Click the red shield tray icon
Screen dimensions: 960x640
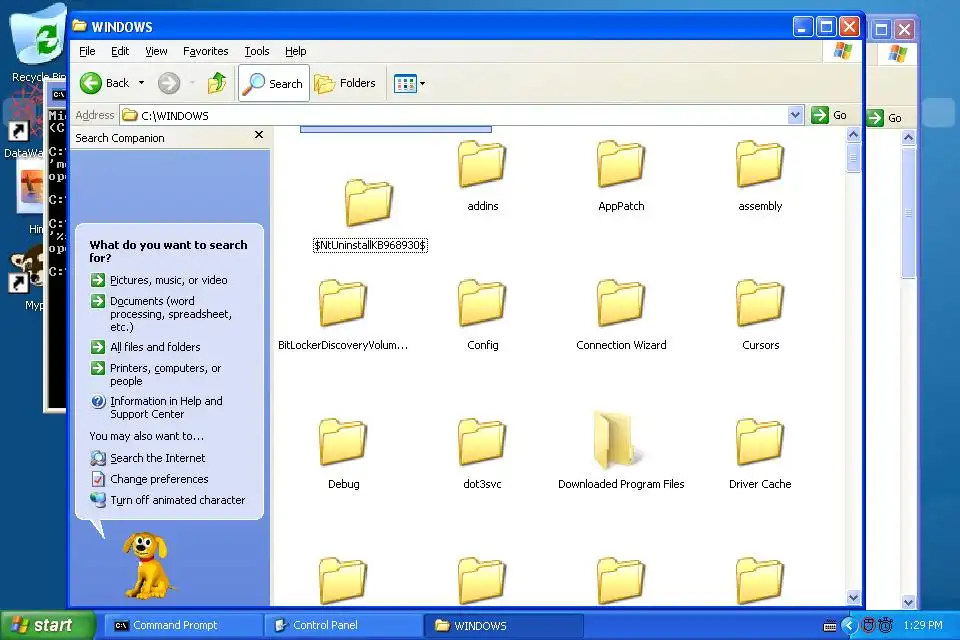pyautogui.click(x=868, y=625)
